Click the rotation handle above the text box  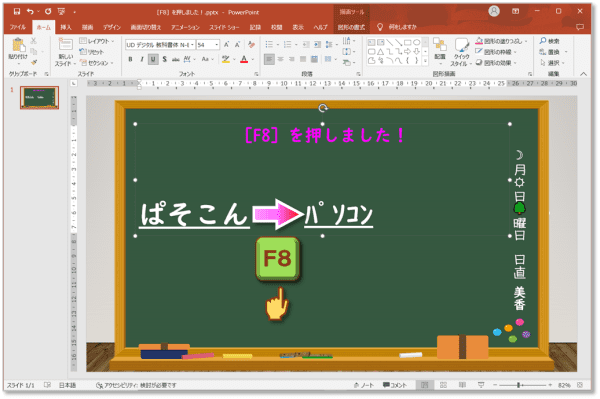[323, 108]
